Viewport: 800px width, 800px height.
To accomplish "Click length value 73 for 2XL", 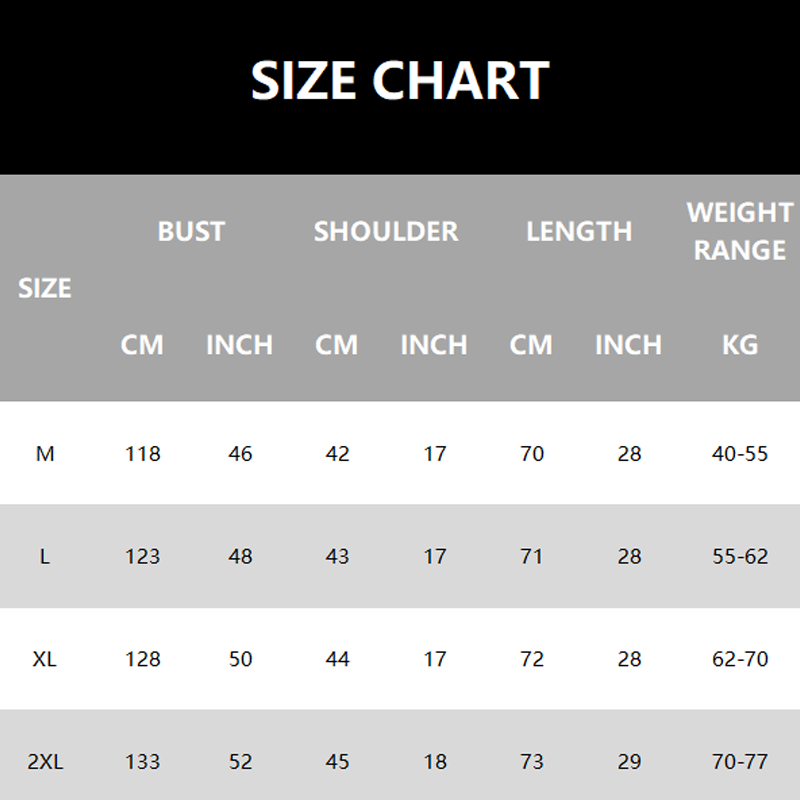I will pyautogui.click(x=532, y=762).
